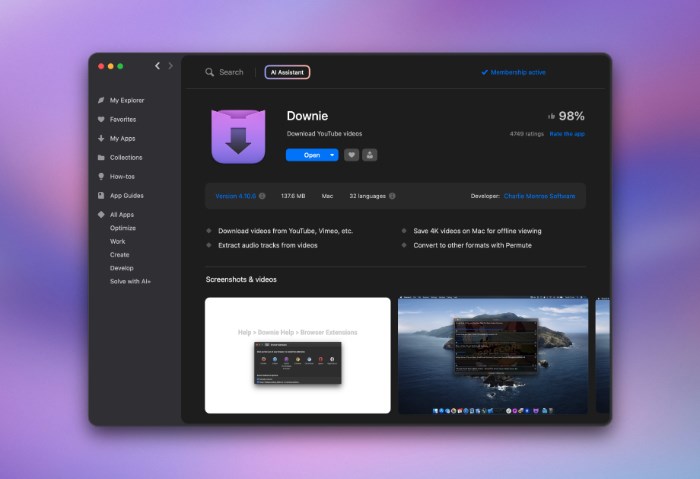Open Charlie Monroe Software developer link
This screenshot has width=700, height=479.
click(x=539, y=196)
